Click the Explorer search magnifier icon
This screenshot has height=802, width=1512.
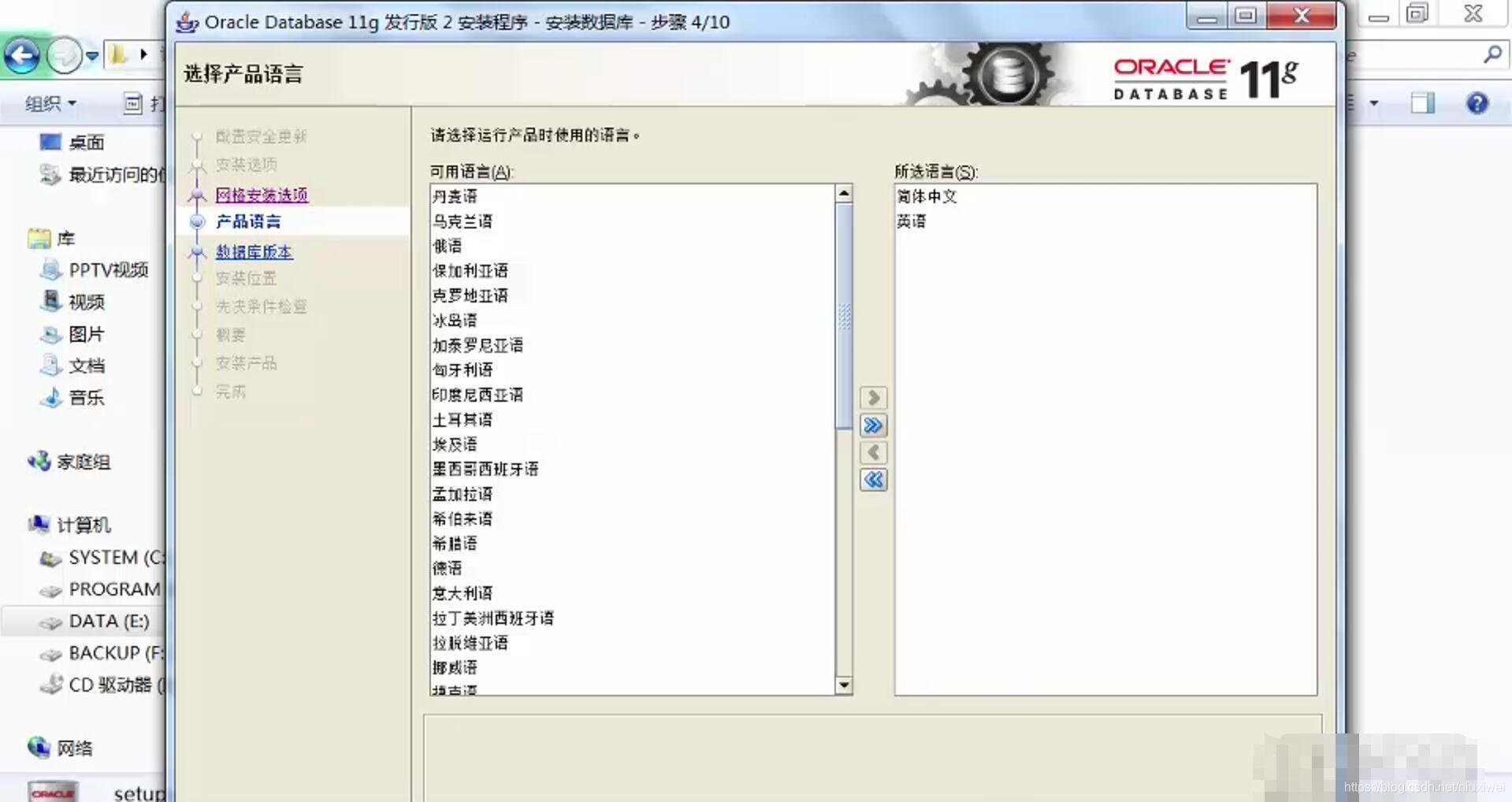point(1492,54)
